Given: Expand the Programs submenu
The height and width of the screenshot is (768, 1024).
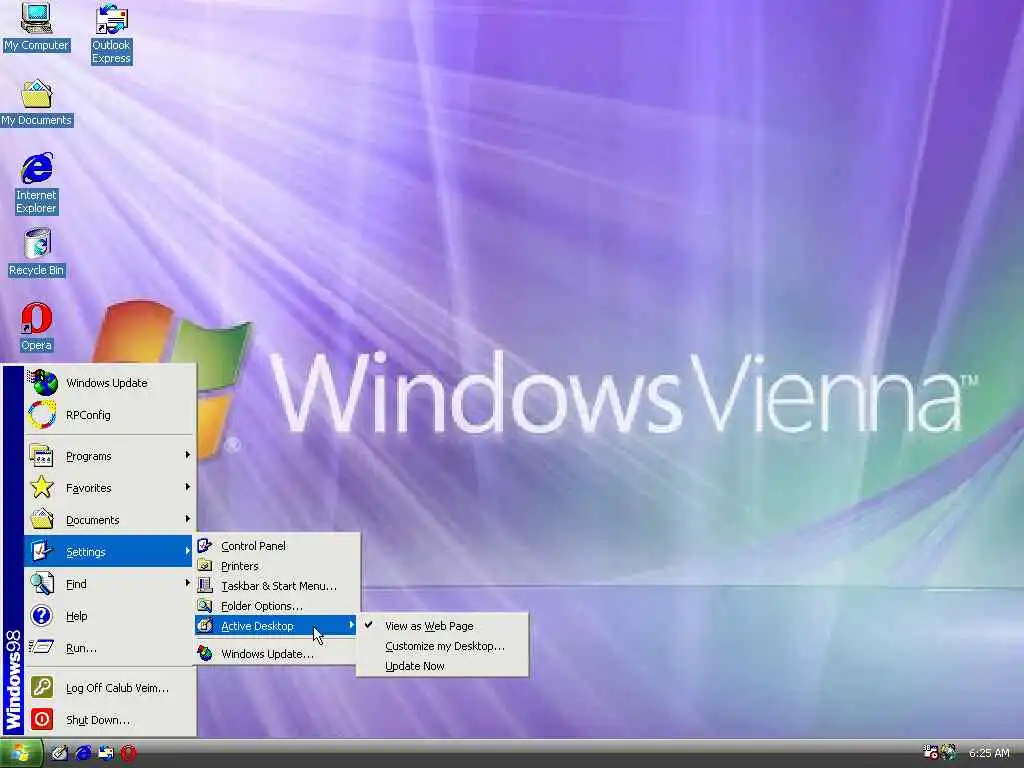Looking at the screenshot, I should point(110,456).
